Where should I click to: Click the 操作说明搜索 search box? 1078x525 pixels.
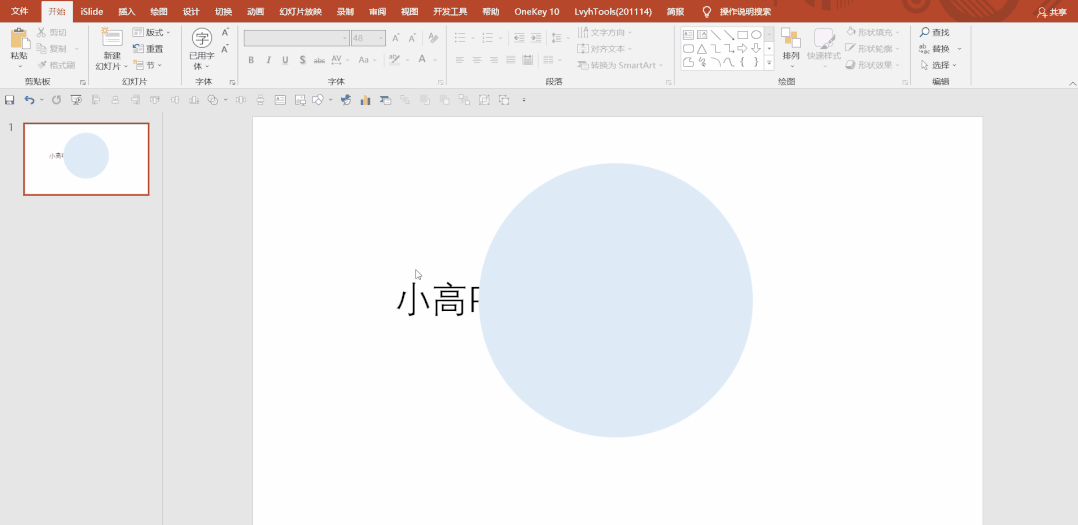[x=745, y=12]
